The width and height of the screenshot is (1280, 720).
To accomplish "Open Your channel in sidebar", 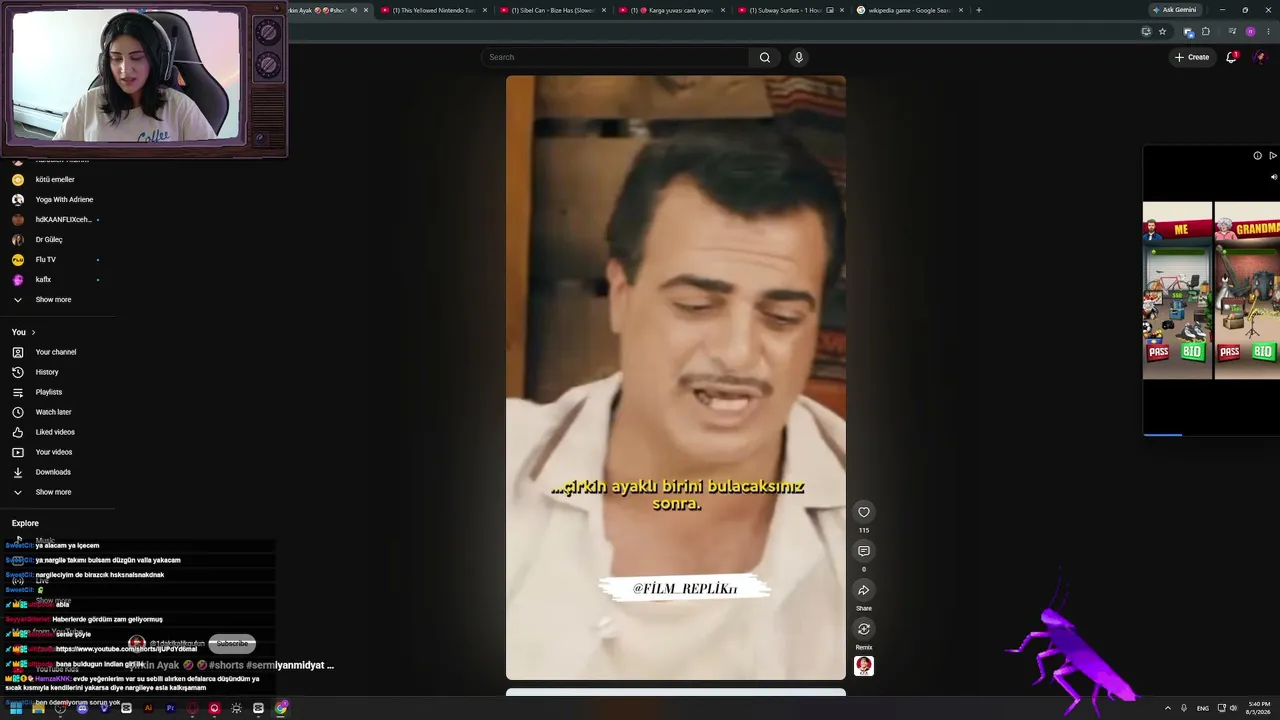I will click(56, 352).
